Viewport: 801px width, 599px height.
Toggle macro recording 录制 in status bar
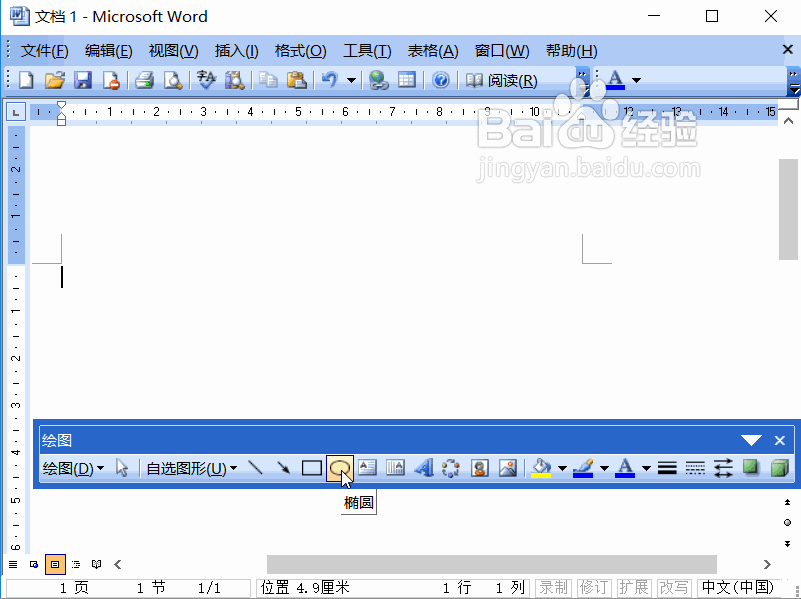click(x=554, y=588)
